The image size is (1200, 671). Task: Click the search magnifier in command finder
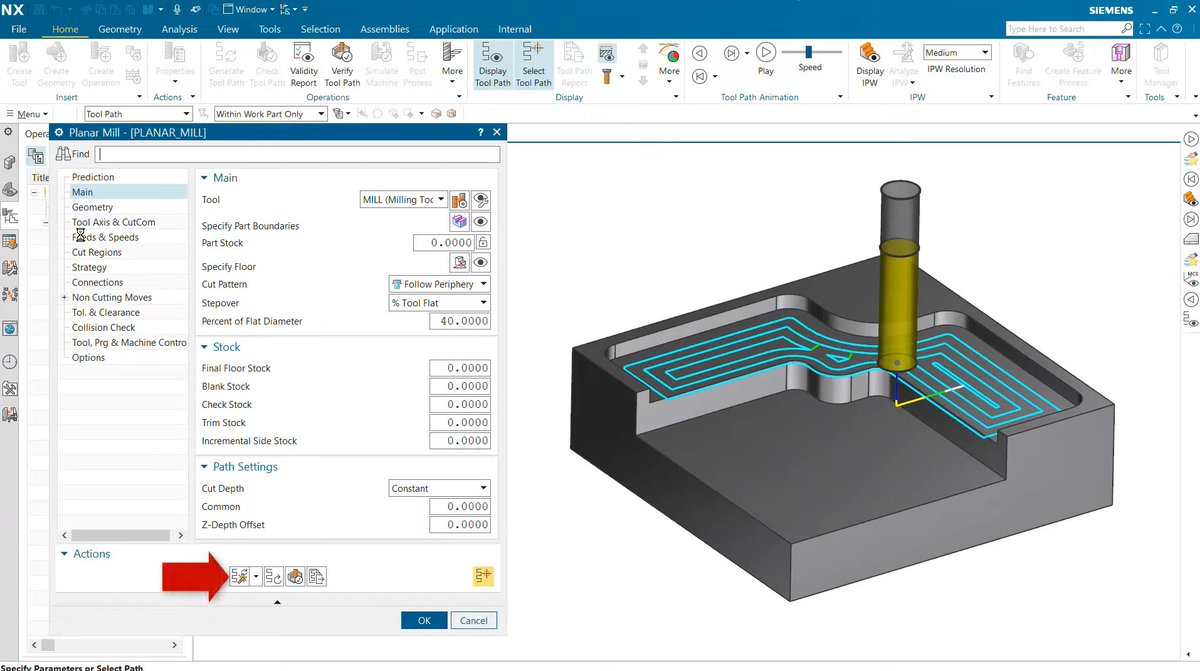tap(1127, 29)
